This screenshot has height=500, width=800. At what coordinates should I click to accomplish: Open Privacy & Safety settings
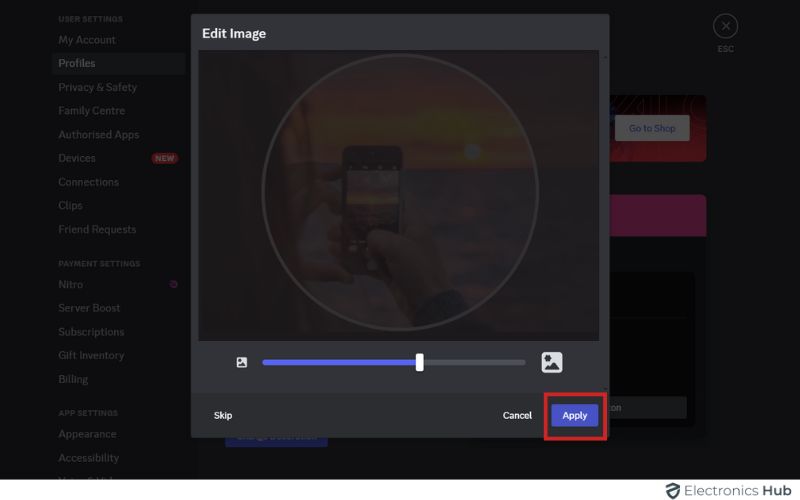click(x=97, y=87)
